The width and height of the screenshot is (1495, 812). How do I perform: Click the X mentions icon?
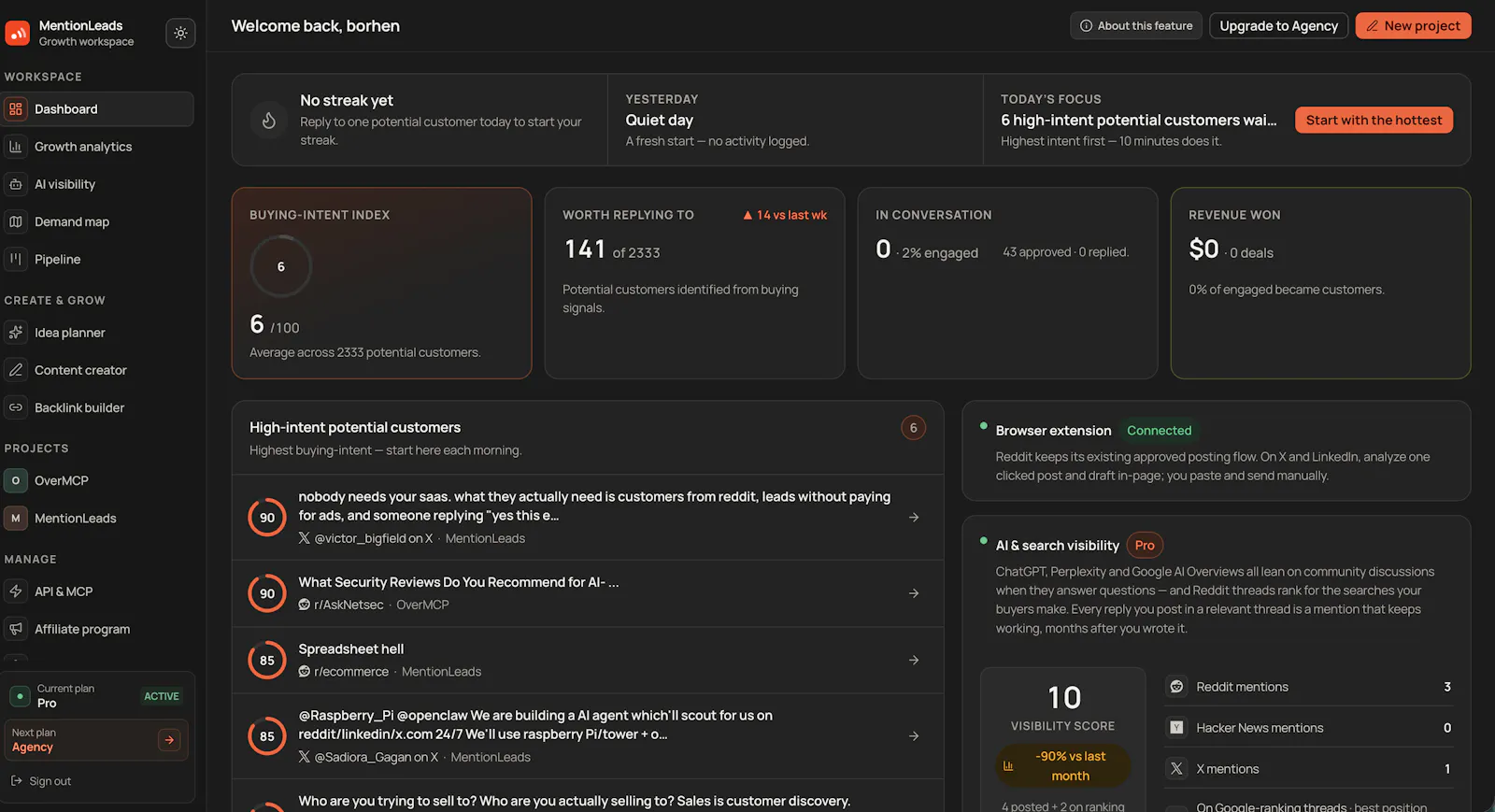click(1177, 769)
